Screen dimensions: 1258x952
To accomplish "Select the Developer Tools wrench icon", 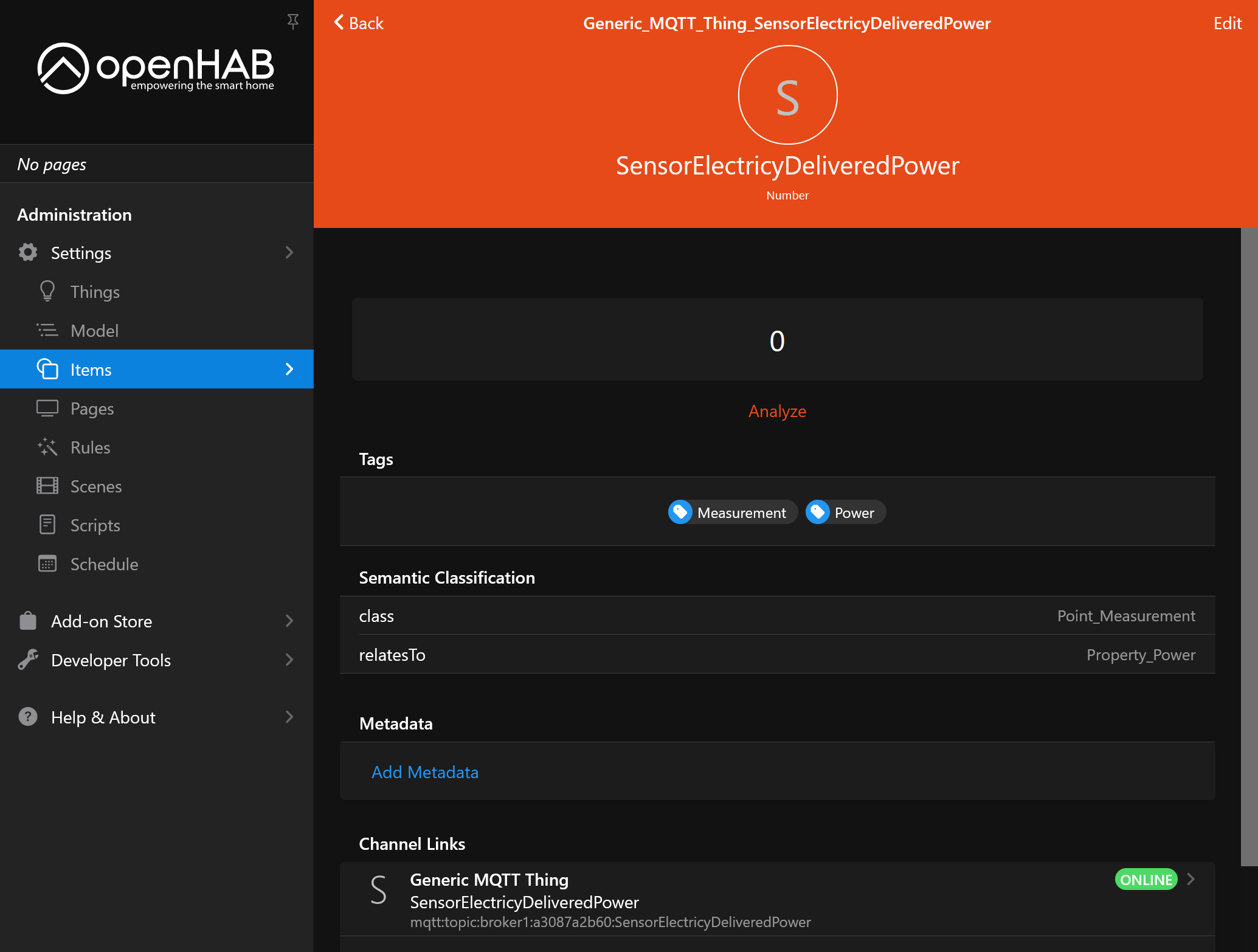I will [28, 660].
